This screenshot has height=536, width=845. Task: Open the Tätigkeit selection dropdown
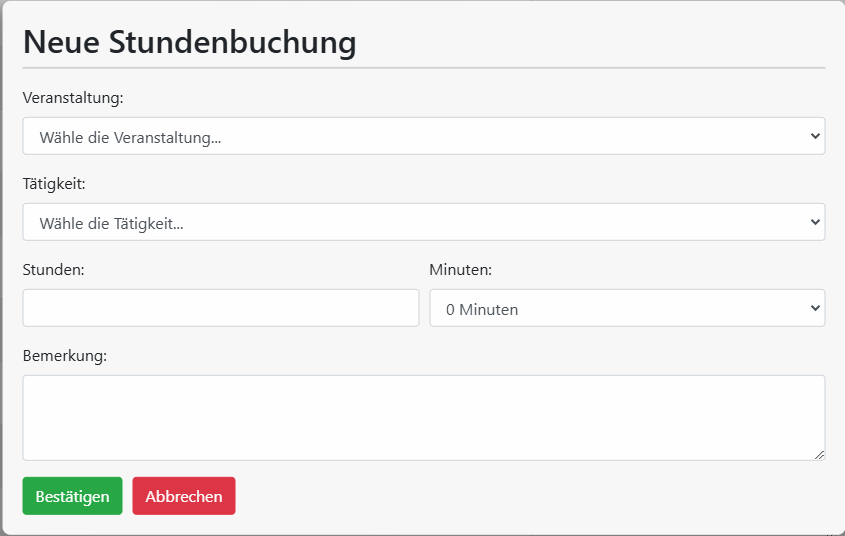click(424, 222)
